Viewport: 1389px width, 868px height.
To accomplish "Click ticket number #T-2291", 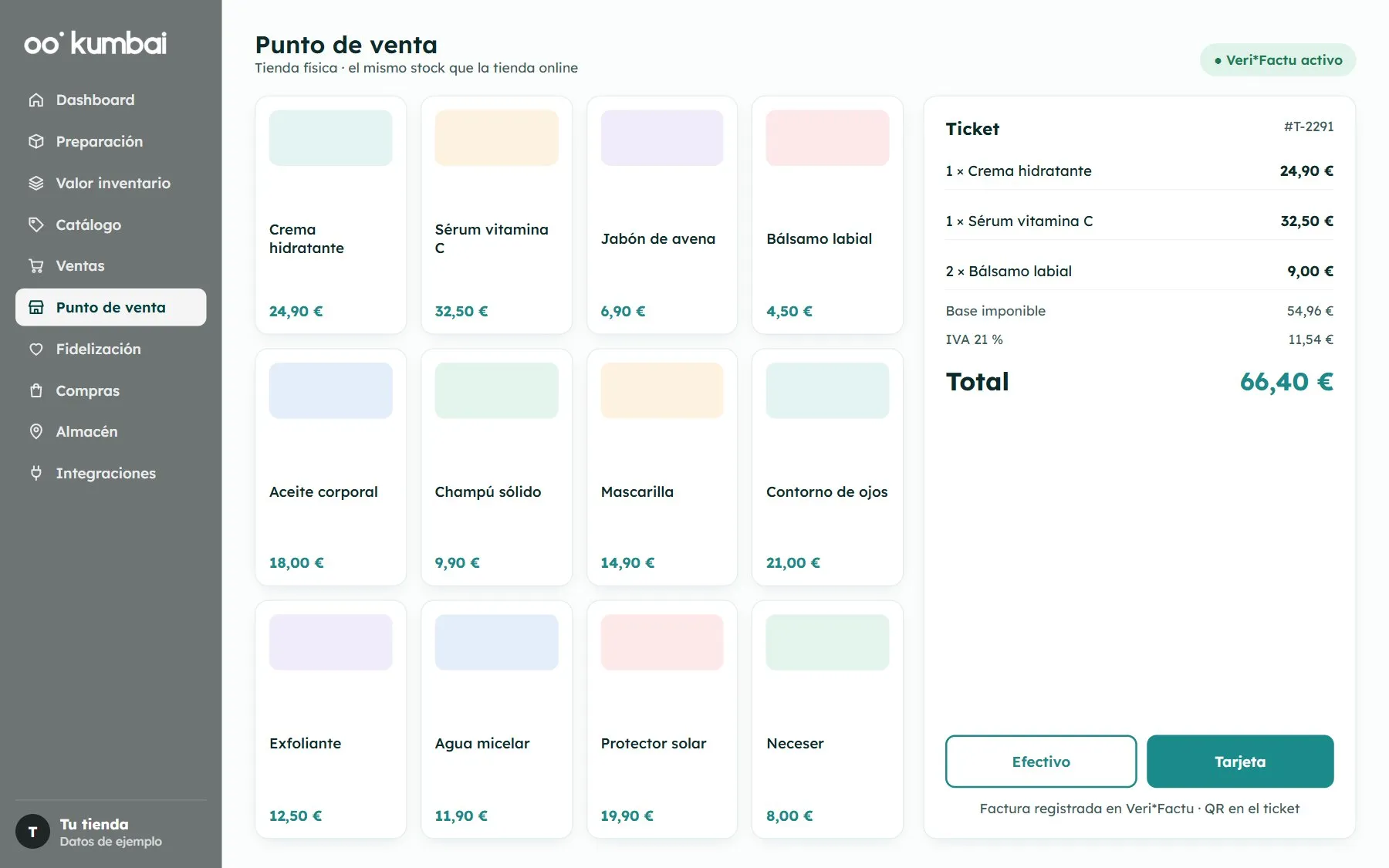I will pos(1309,127).
